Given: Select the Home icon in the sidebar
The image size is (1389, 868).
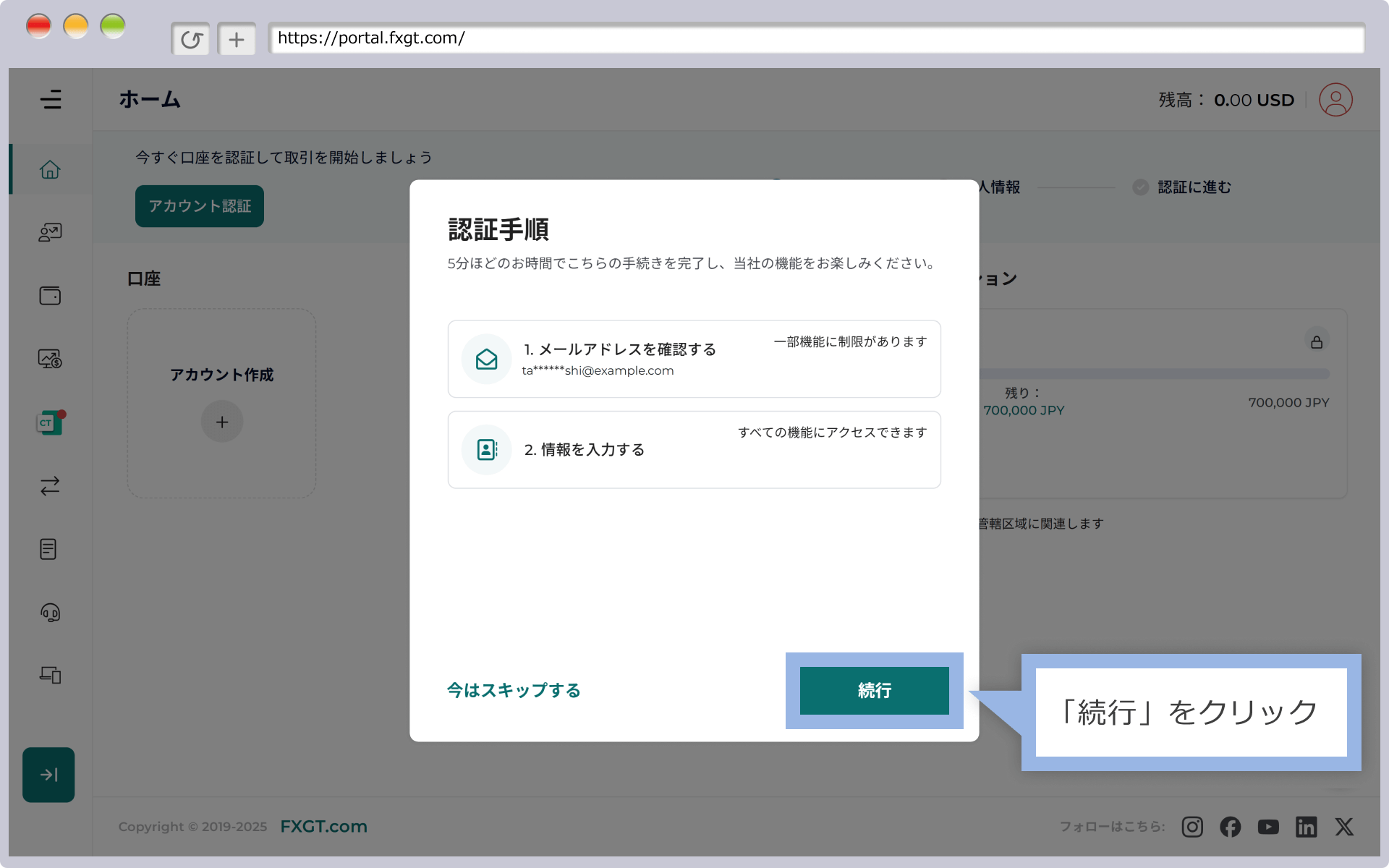Looking at the screenshot, I should pos(49,169).
